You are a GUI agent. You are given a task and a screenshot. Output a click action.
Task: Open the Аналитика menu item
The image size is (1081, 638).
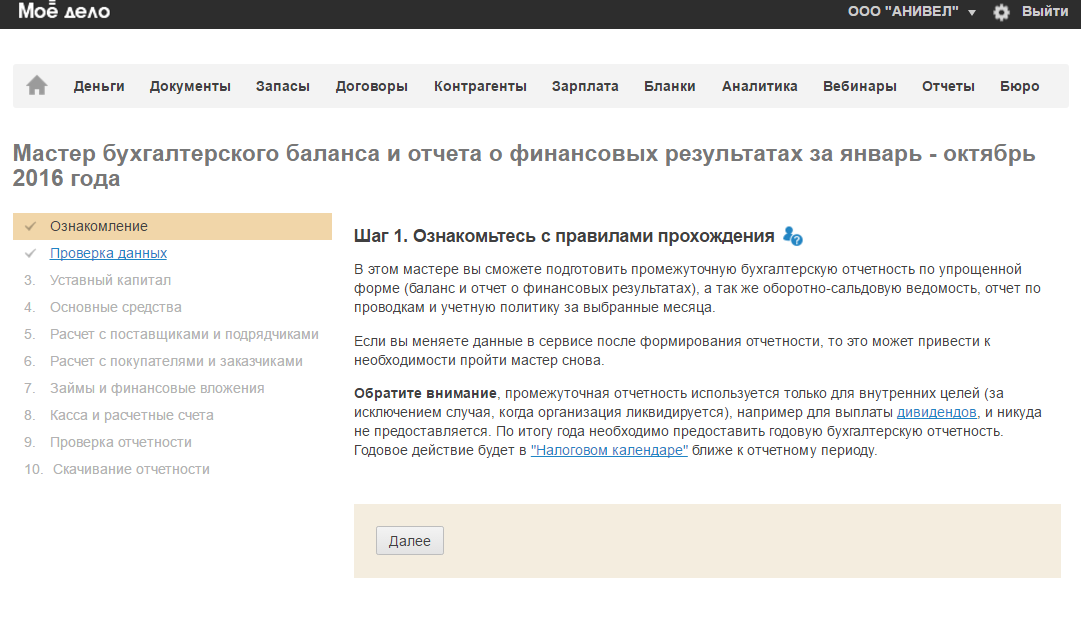tap(759, 86)
